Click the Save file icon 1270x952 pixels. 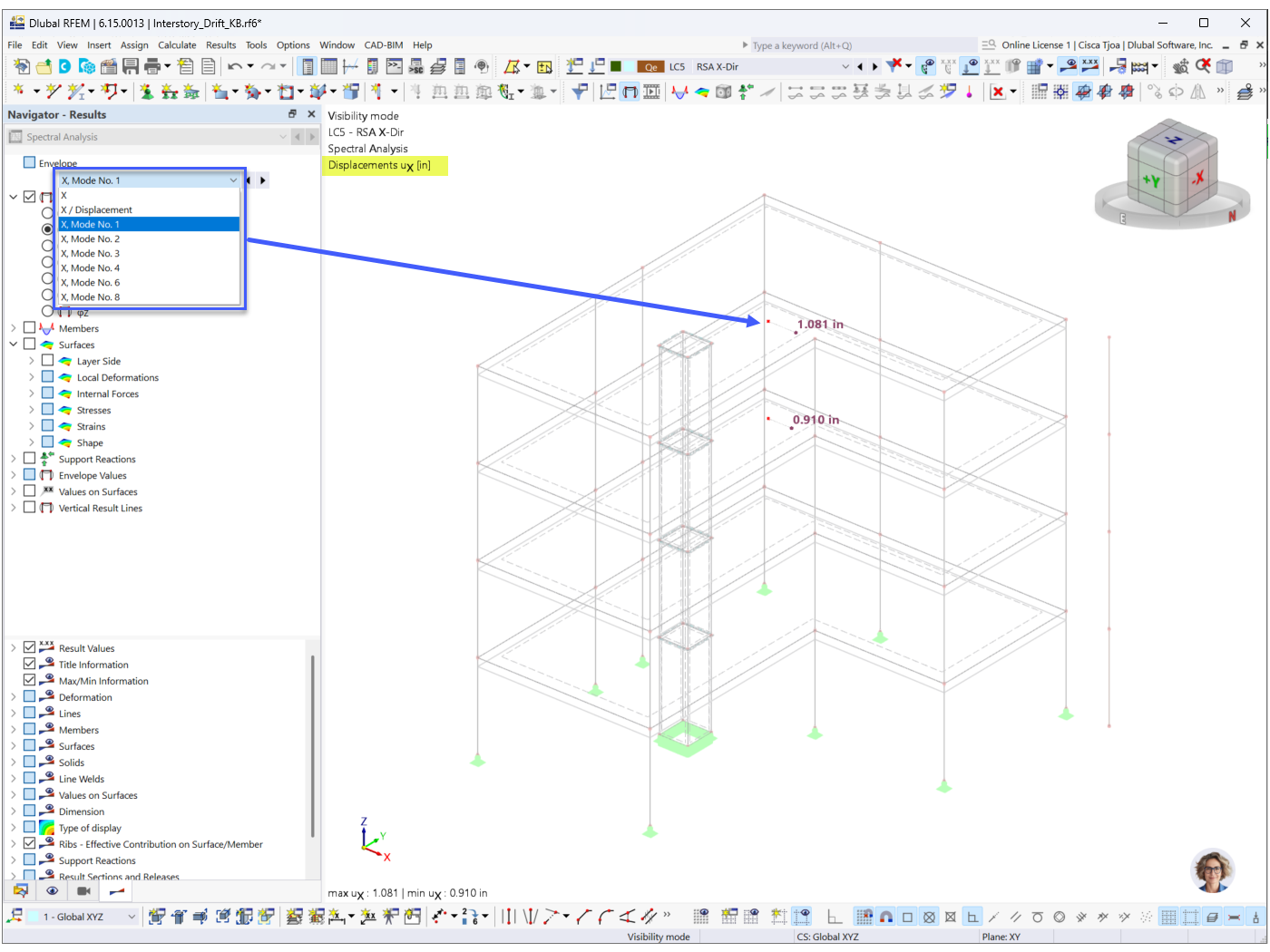point(131,66)
